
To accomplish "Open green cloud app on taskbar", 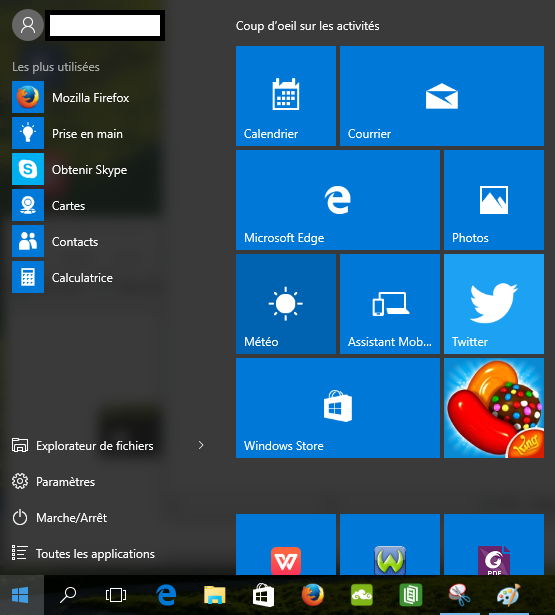I will point(362,595).
